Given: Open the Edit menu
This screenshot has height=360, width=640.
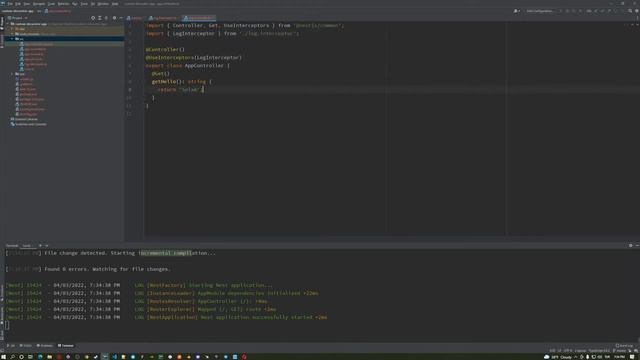Looking at the screenshot, I should (18, 4).
